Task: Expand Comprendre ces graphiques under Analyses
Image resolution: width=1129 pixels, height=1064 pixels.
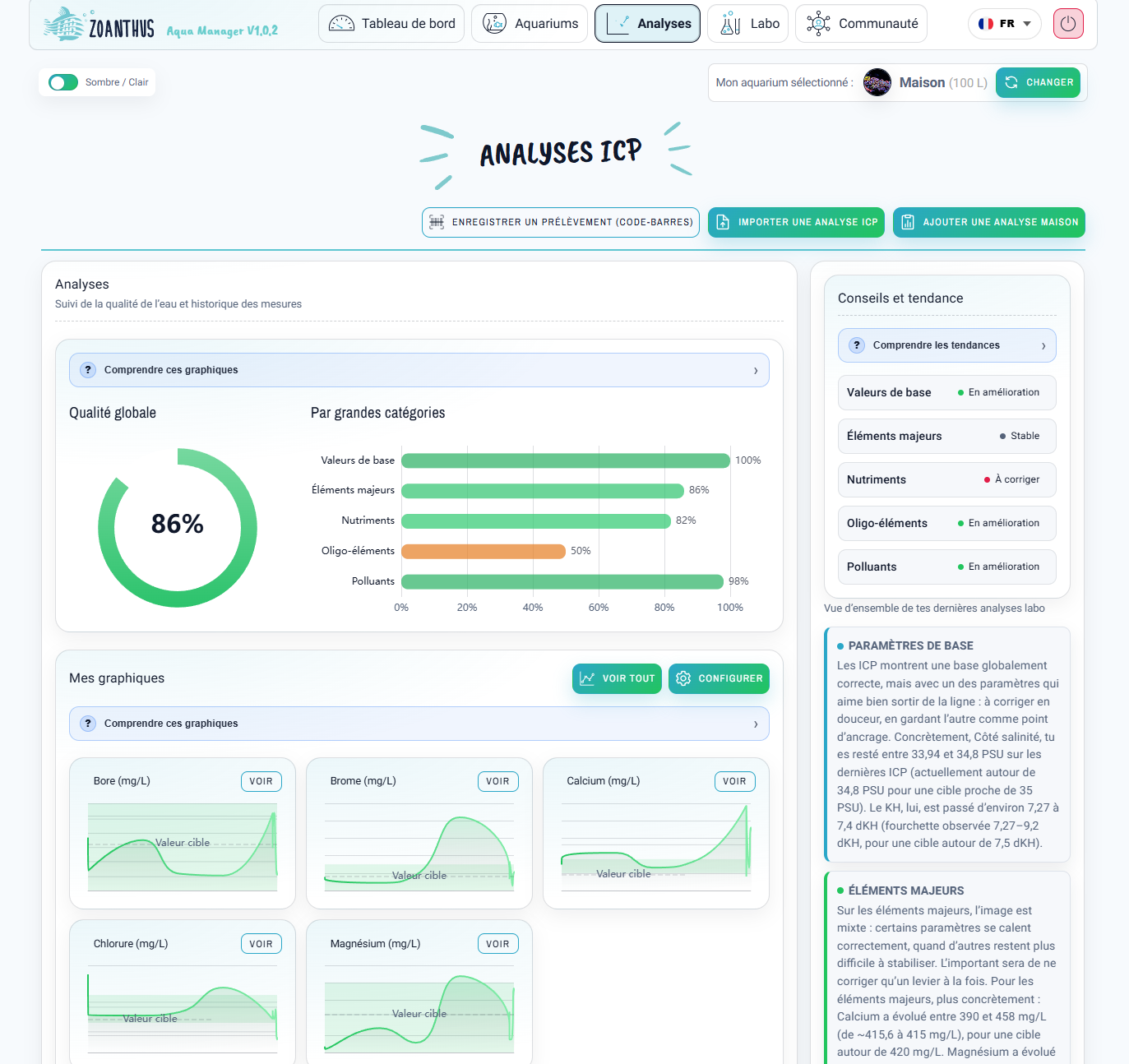Action: point(419,370)
